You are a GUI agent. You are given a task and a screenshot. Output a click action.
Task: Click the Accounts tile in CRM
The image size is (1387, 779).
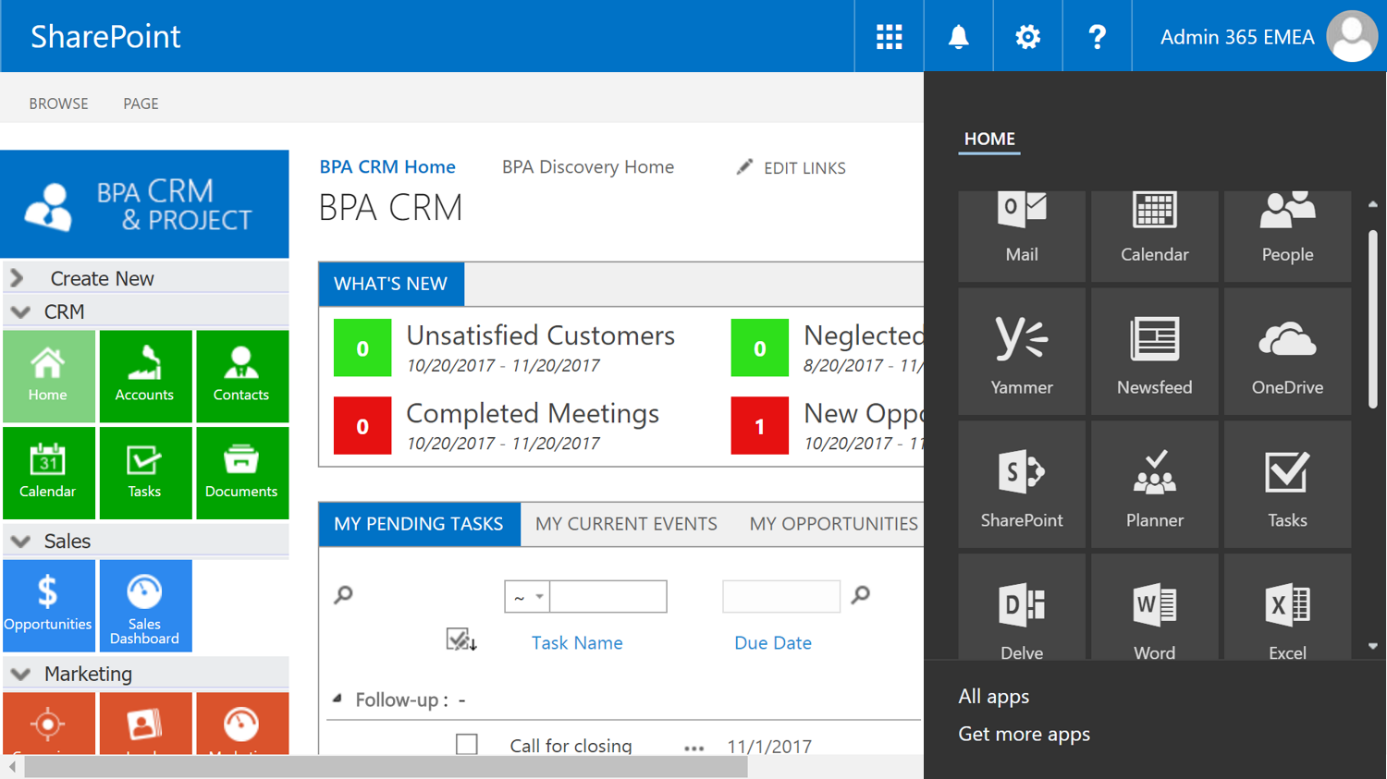(x=144, y=376)
